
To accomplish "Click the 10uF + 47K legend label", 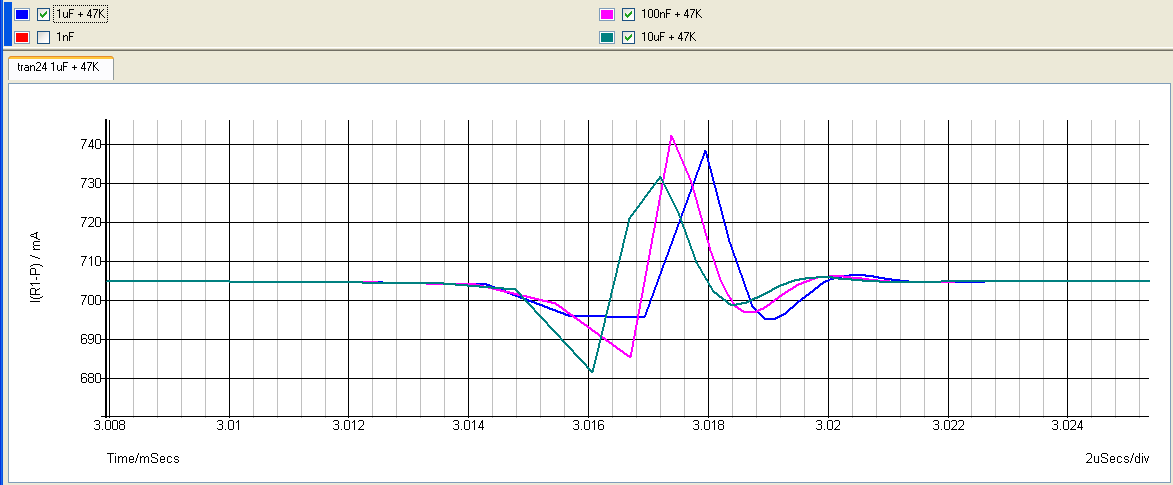I will [667, 37].
